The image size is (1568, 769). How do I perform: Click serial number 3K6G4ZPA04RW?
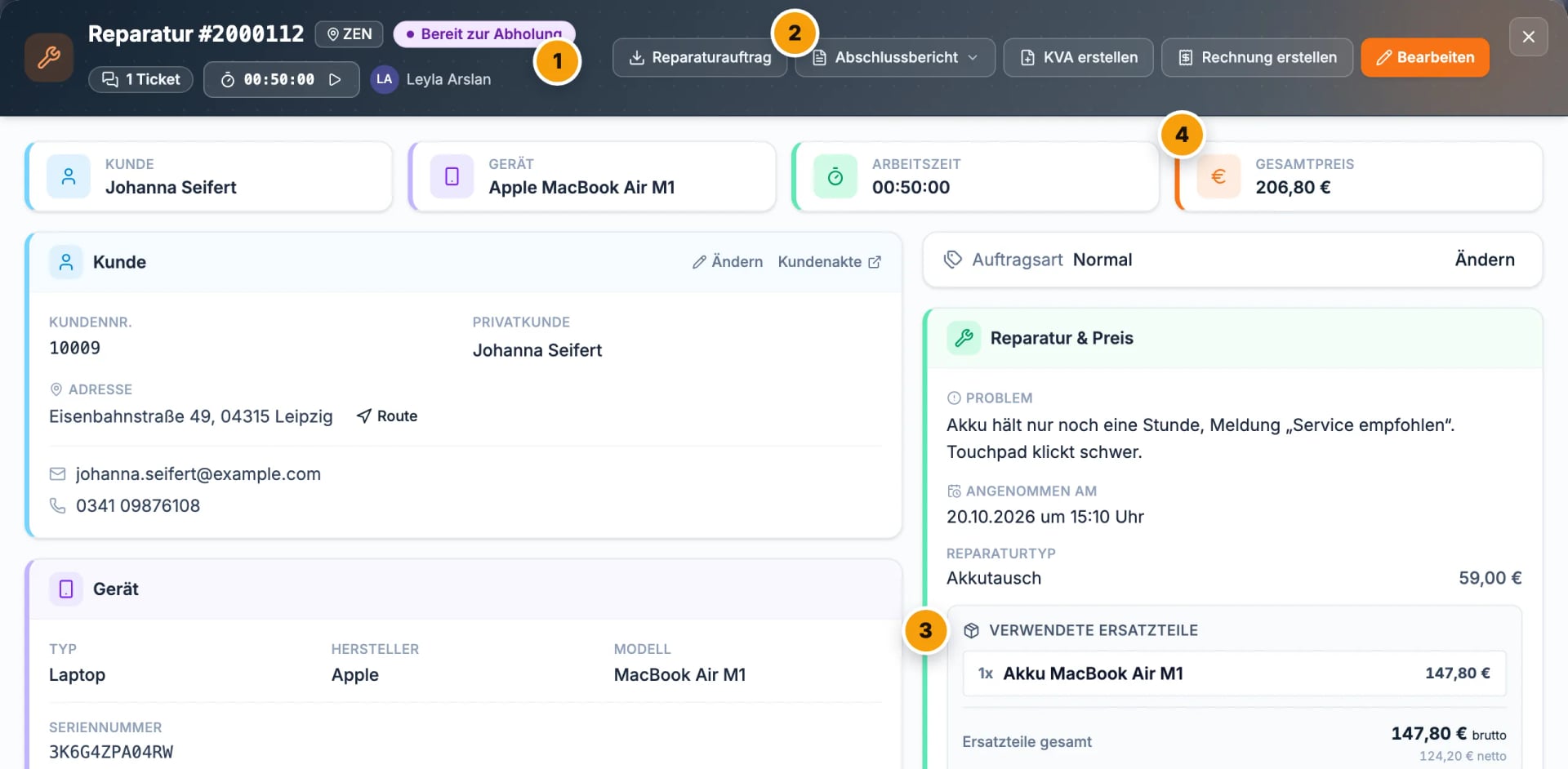tap(111, 752)
